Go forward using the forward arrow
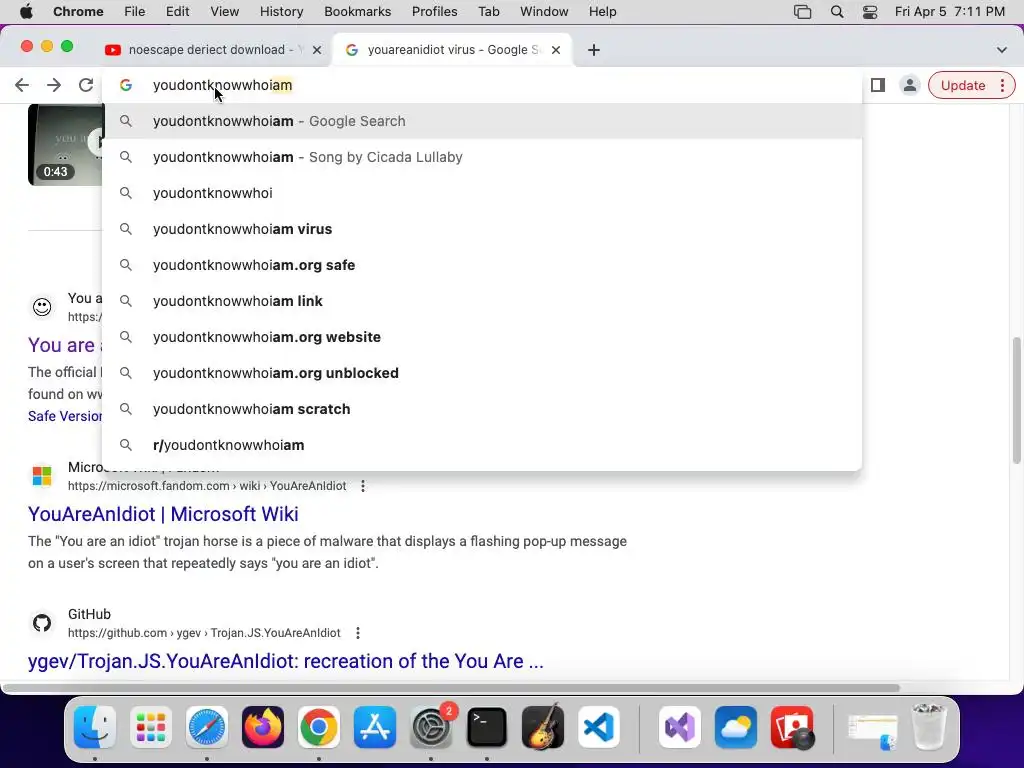 click(54, 85)
